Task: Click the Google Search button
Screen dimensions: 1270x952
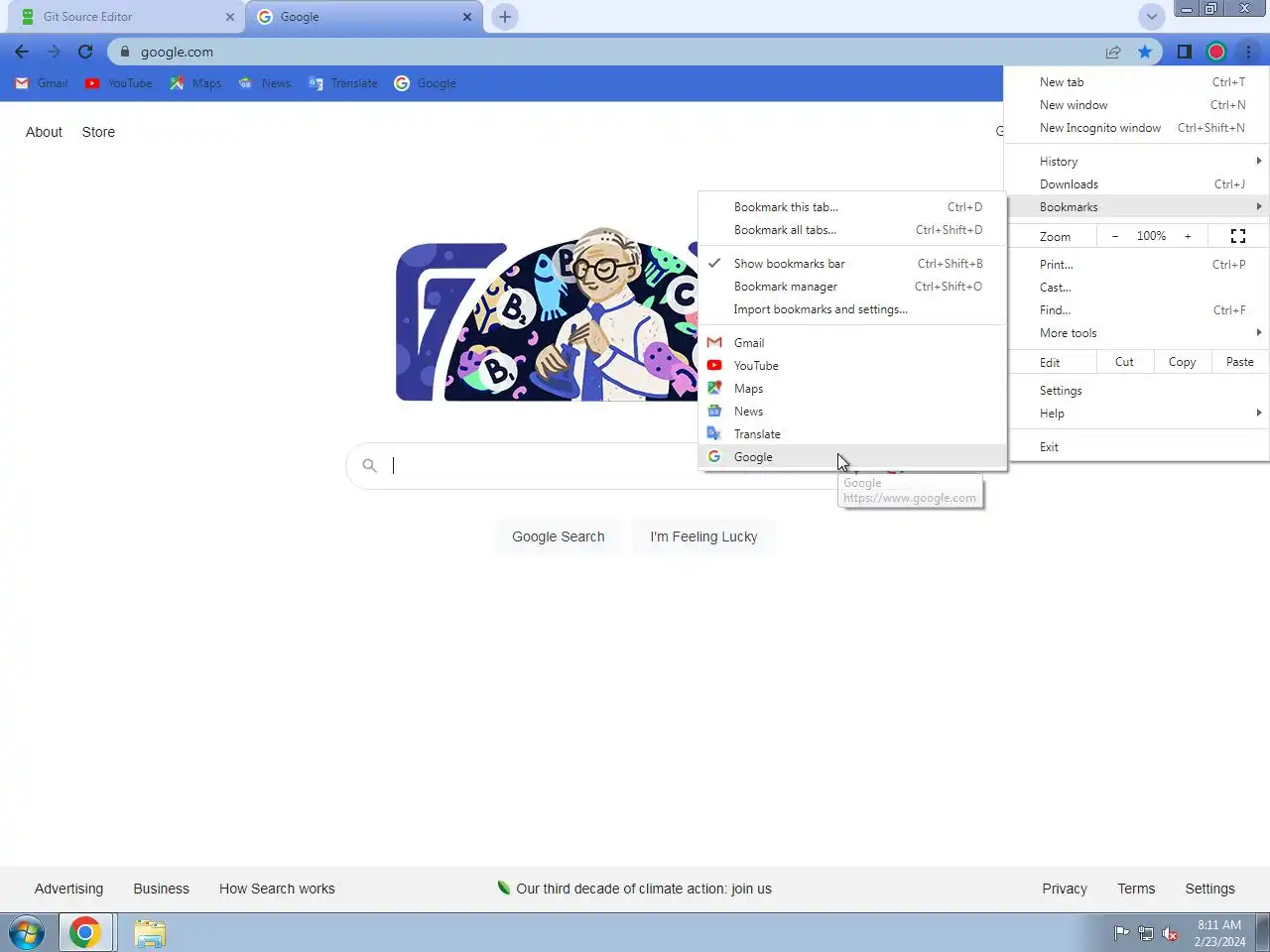Action: point(558,536)
